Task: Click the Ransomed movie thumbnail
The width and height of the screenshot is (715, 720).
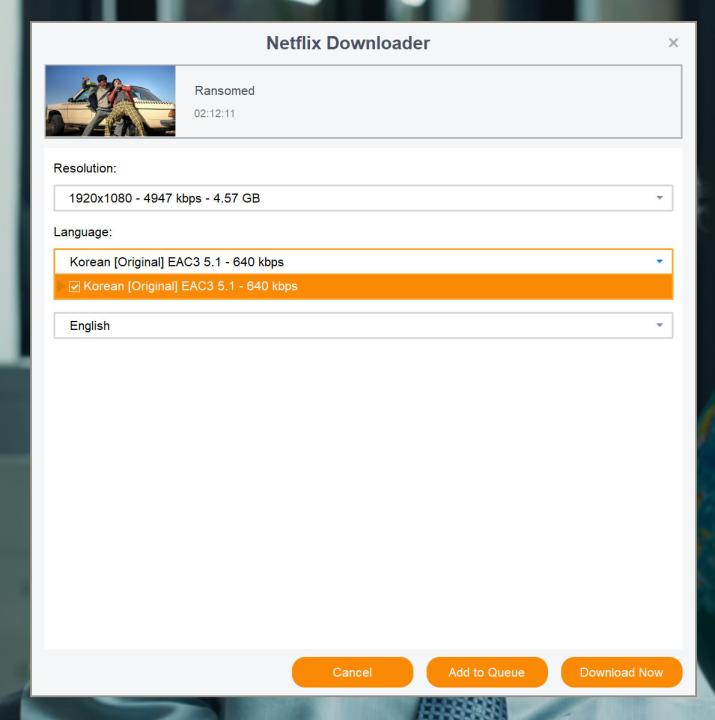Action: click(111, 101)
